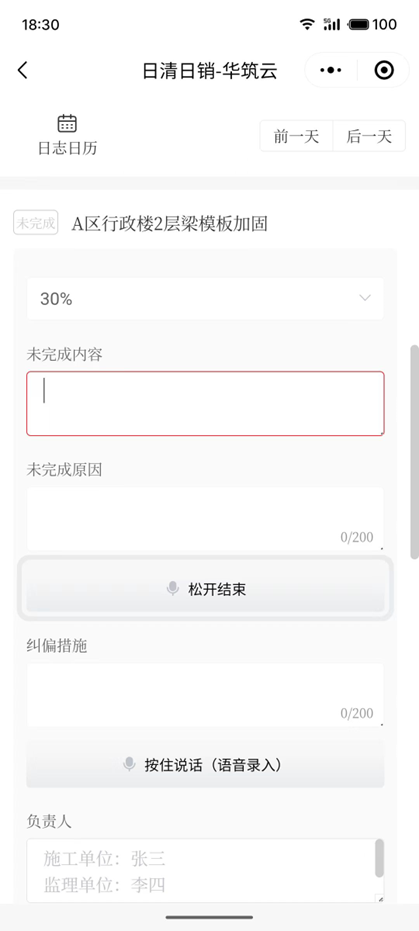Go to 后一天 next day
419x931 pixels.
click(x=369, y=136)
